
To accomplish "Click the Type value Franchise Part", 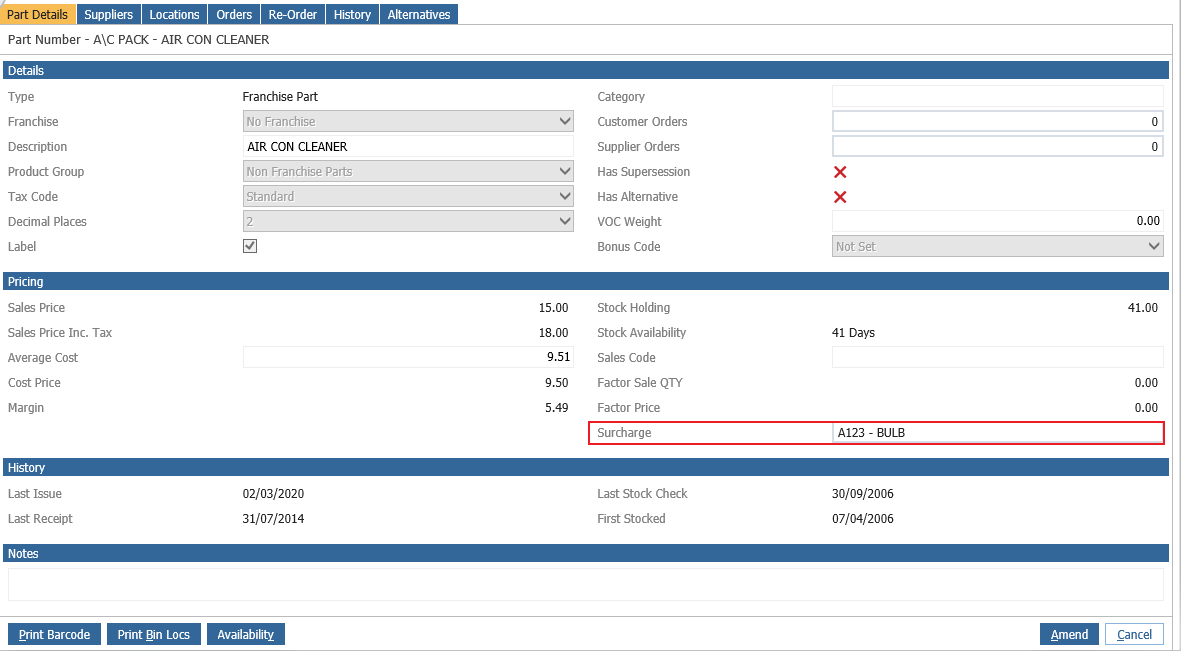I will click(x=280, y=96).
